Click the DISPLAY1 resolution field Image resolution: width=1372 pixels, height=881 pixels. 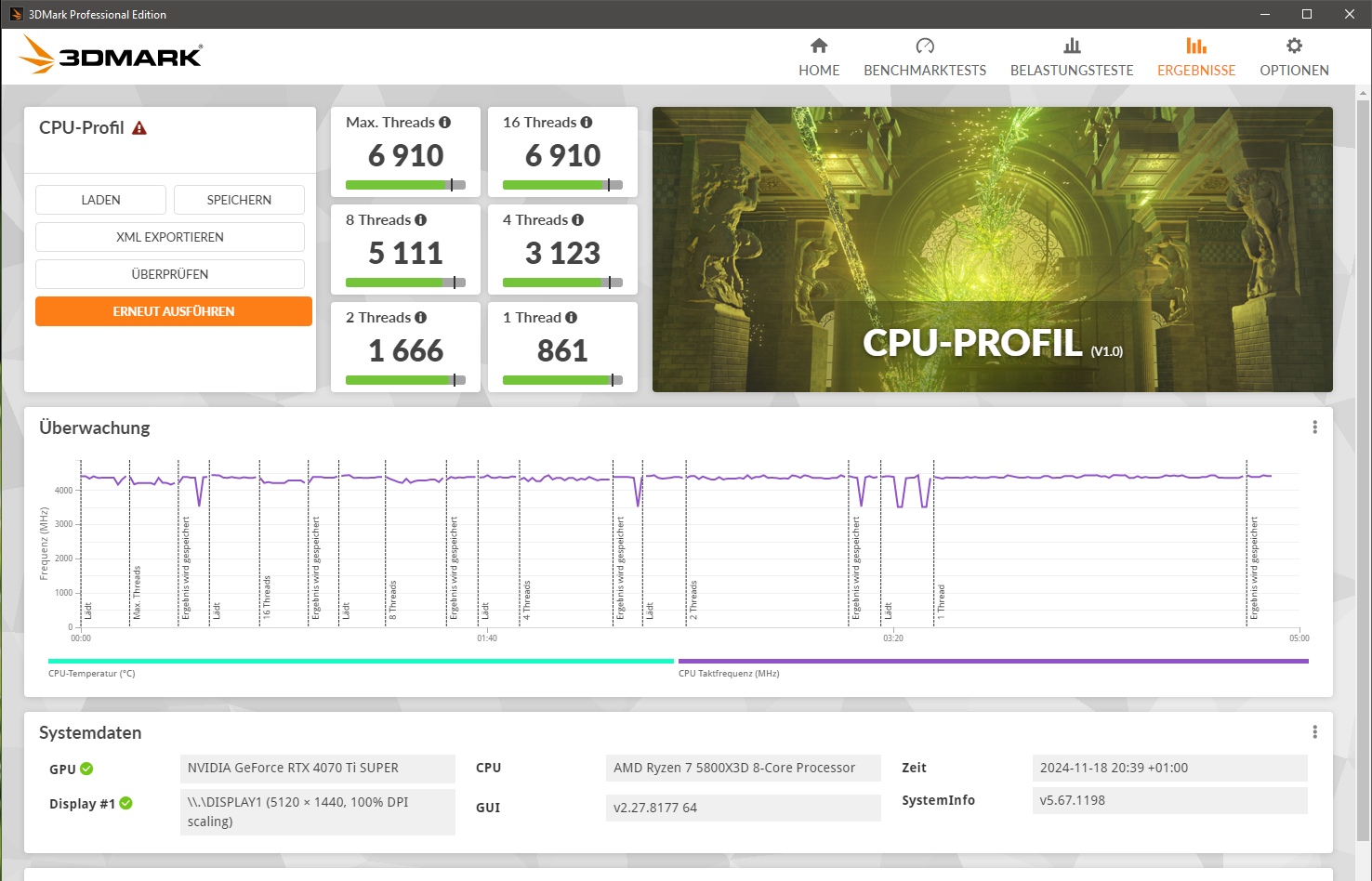(318, 812)
